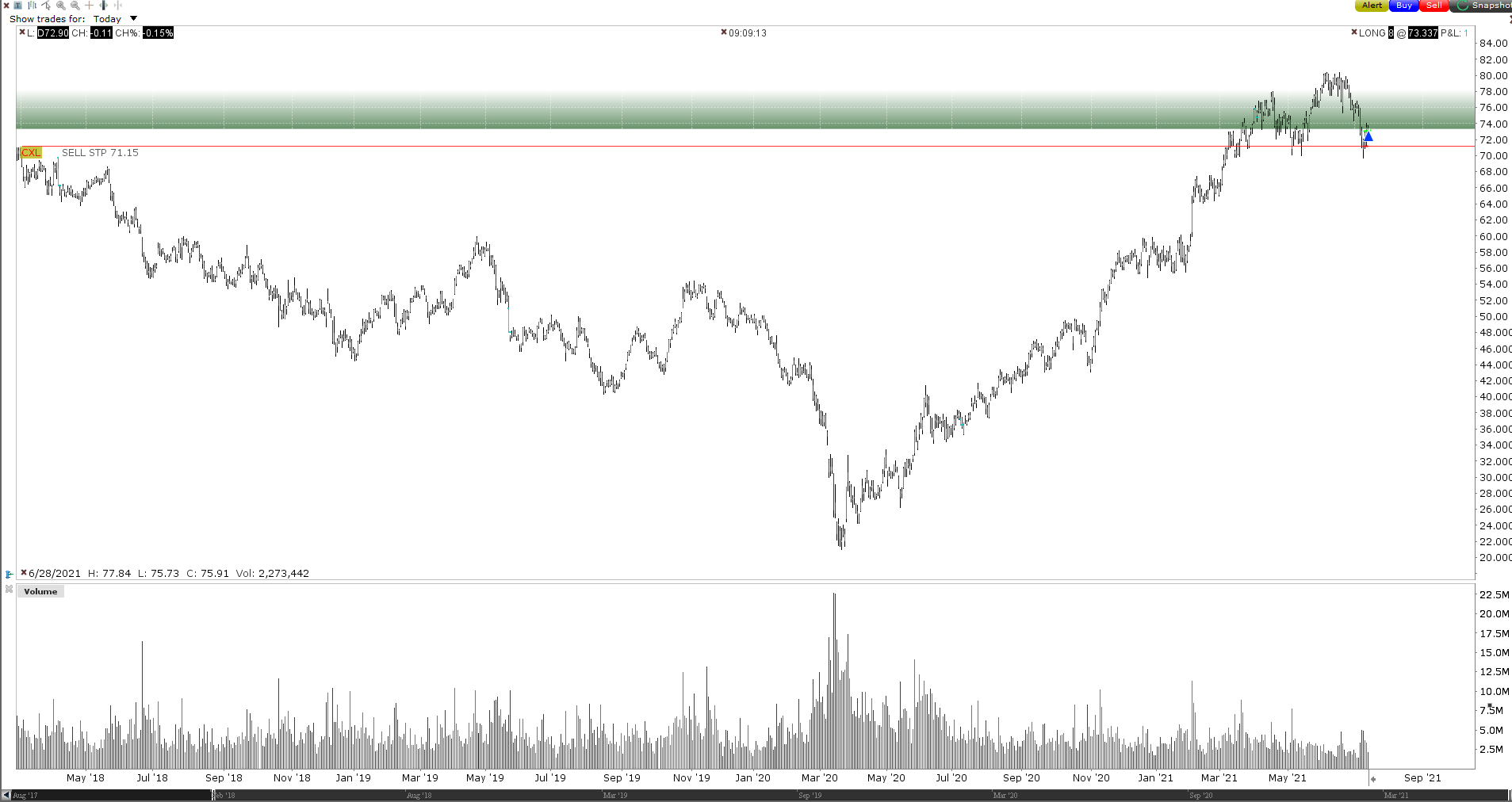
Task: Expand the trades period arrow
Action: [x=133, y=18]
